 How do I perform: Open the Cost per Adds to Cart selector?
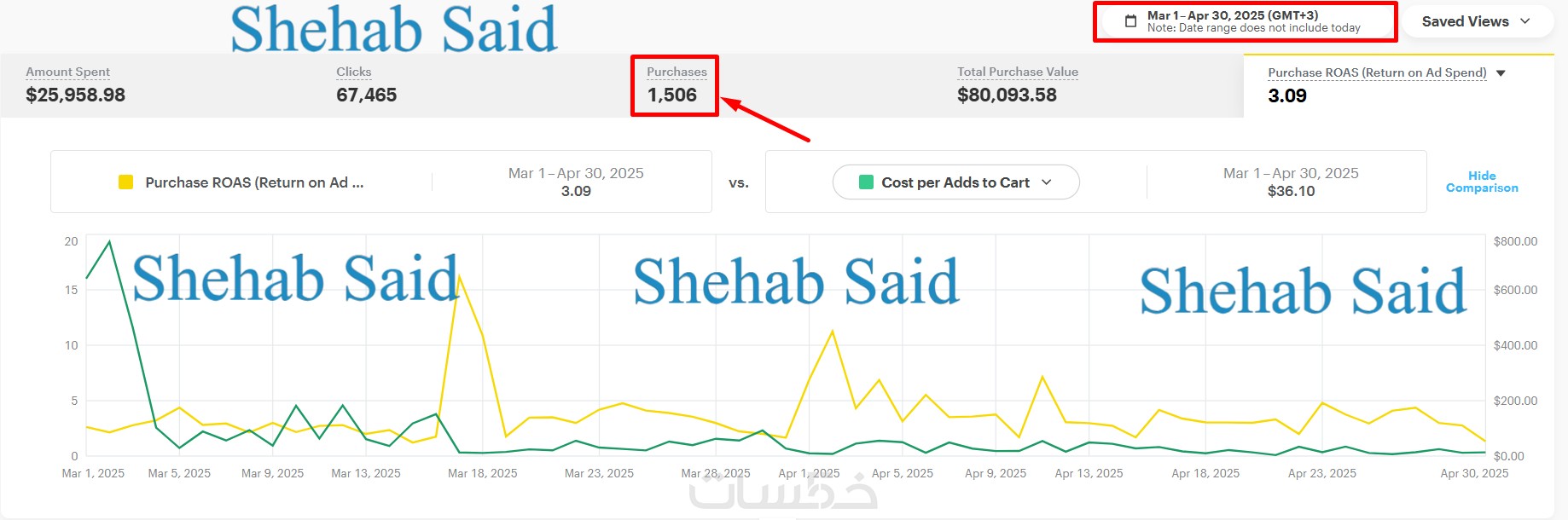click(x=955, y=182)
